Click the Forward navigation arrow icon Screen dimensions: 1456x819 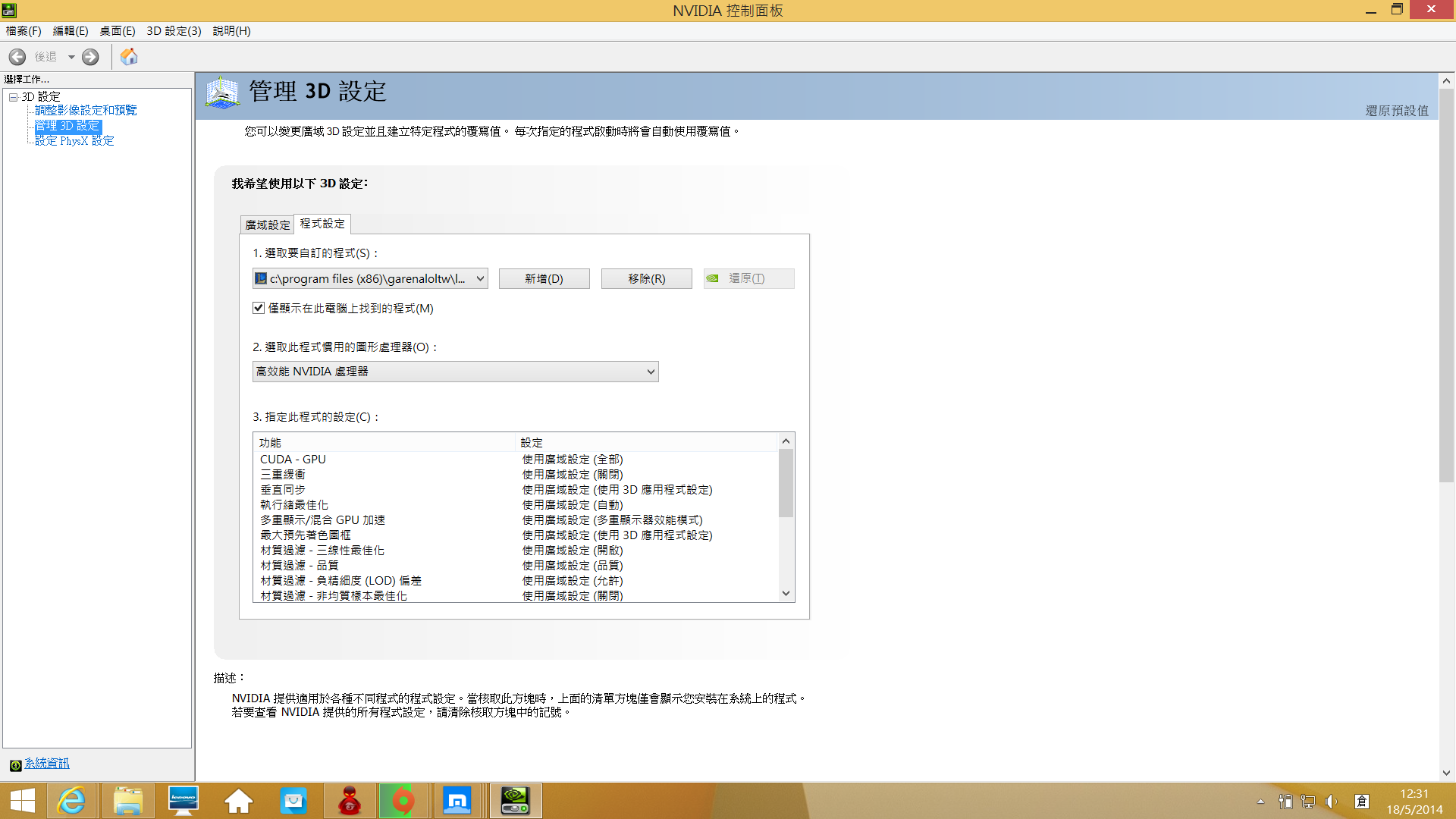(90, 57)
